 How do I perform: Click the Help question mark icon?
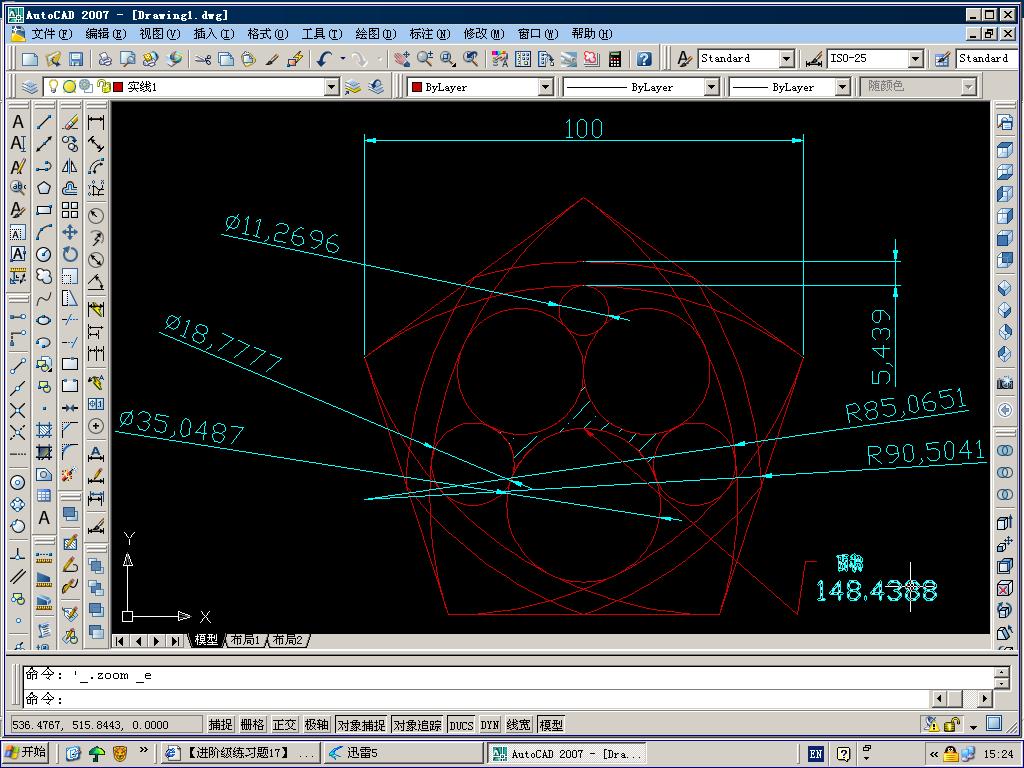click(x=644, y=59)
